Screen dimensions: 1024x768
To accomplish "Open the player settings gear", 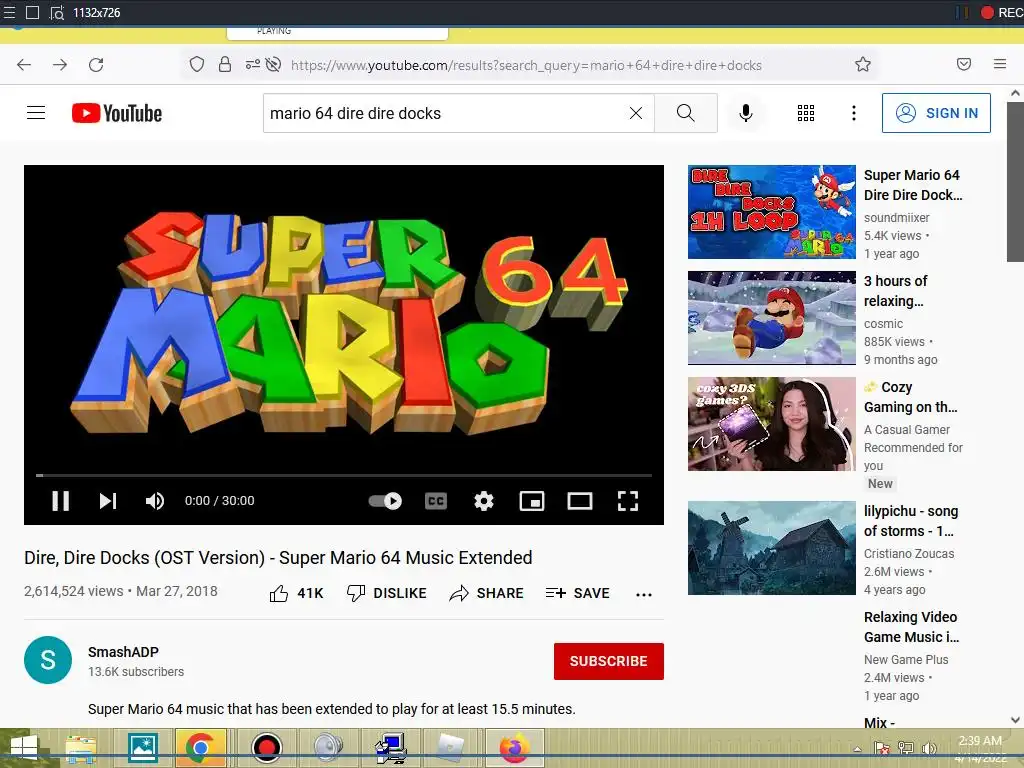I will point(483,501).
